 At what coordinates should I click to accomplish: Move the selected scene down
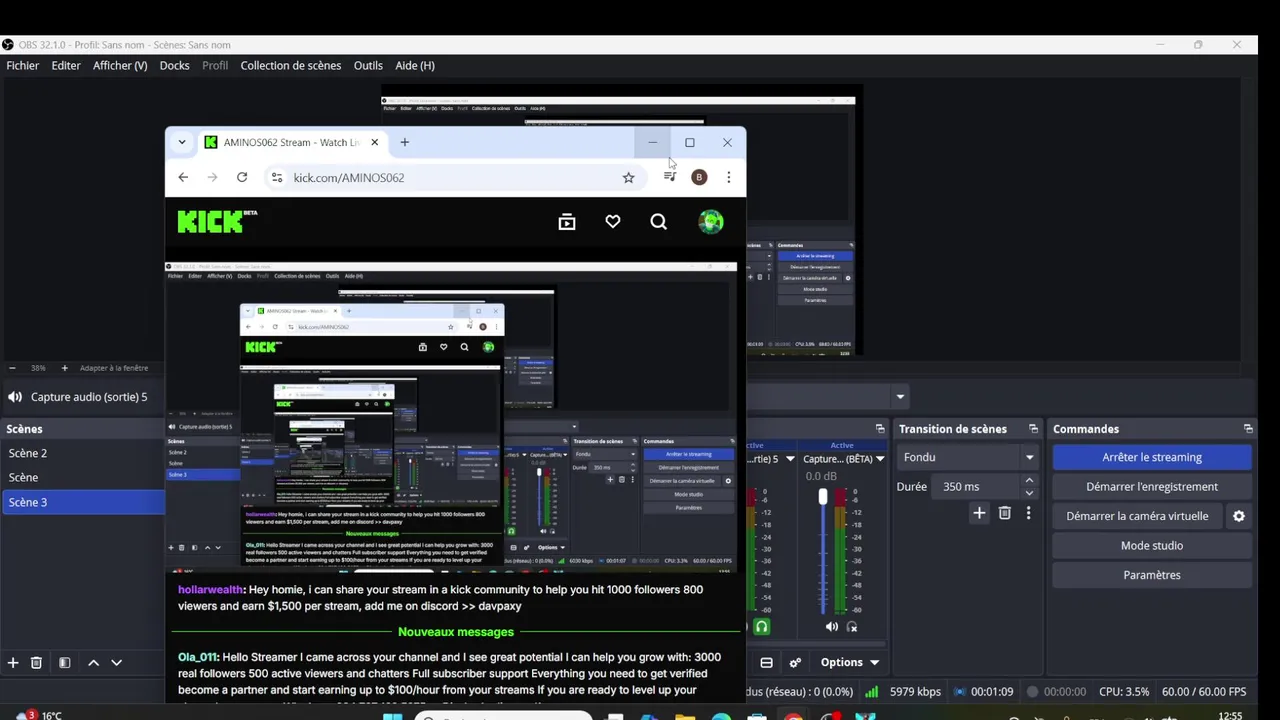[116, 662]
